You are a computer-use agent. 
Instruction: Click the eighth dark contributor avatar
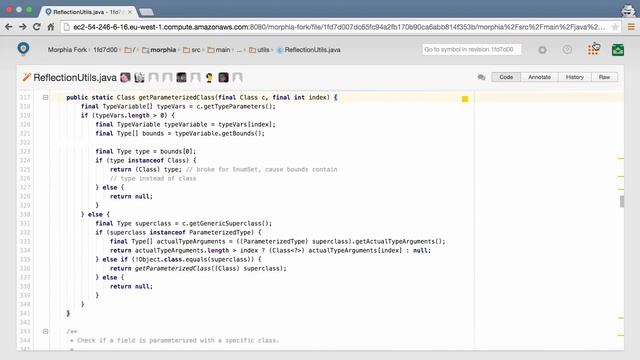pos(223,77)
